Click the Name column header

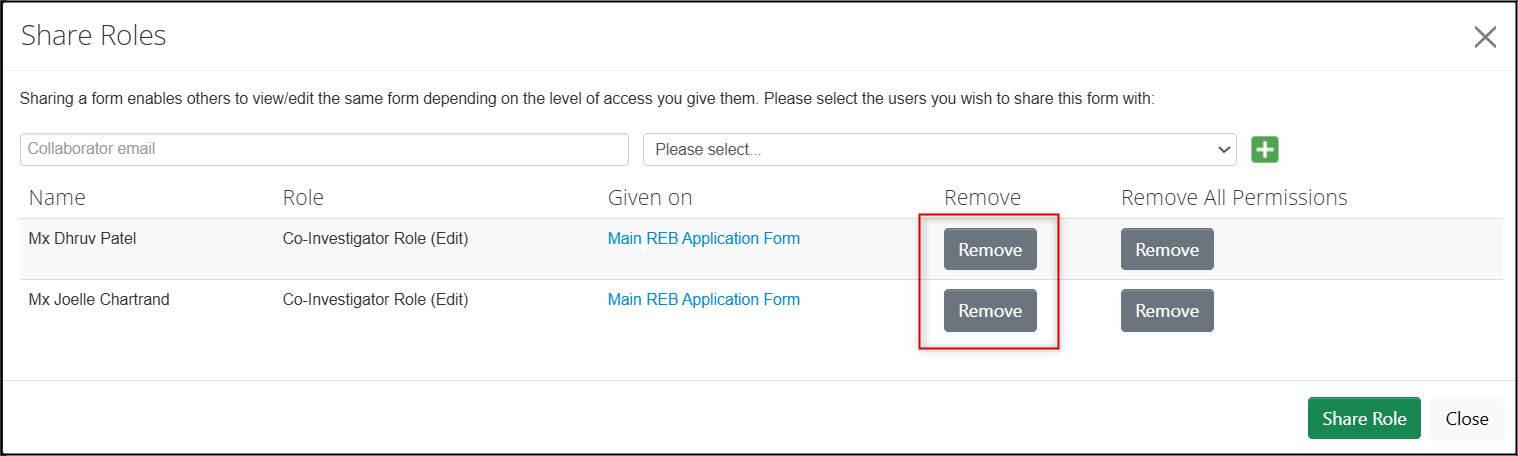point(57,198)
